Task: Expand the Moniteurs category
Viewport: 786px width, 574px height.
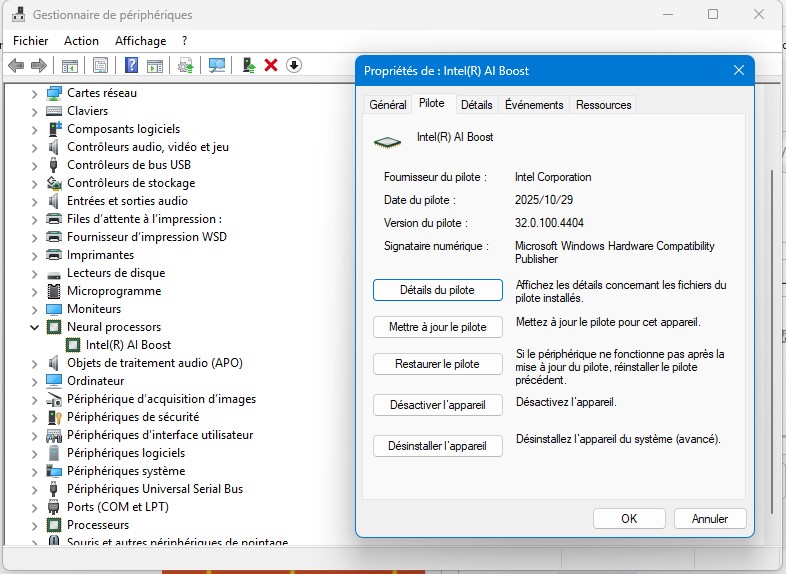Action: click(x=34, y=309)
